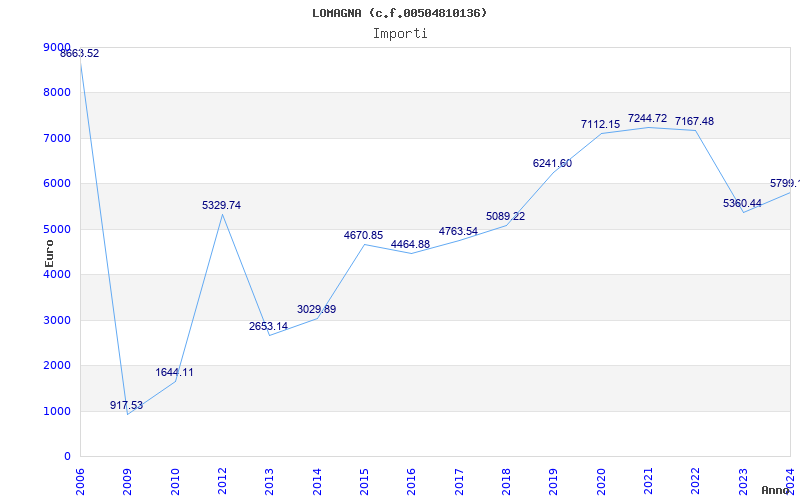The image size is (800, 500).
Task: Select the 8663.52 data label
Action: point(80,54)
